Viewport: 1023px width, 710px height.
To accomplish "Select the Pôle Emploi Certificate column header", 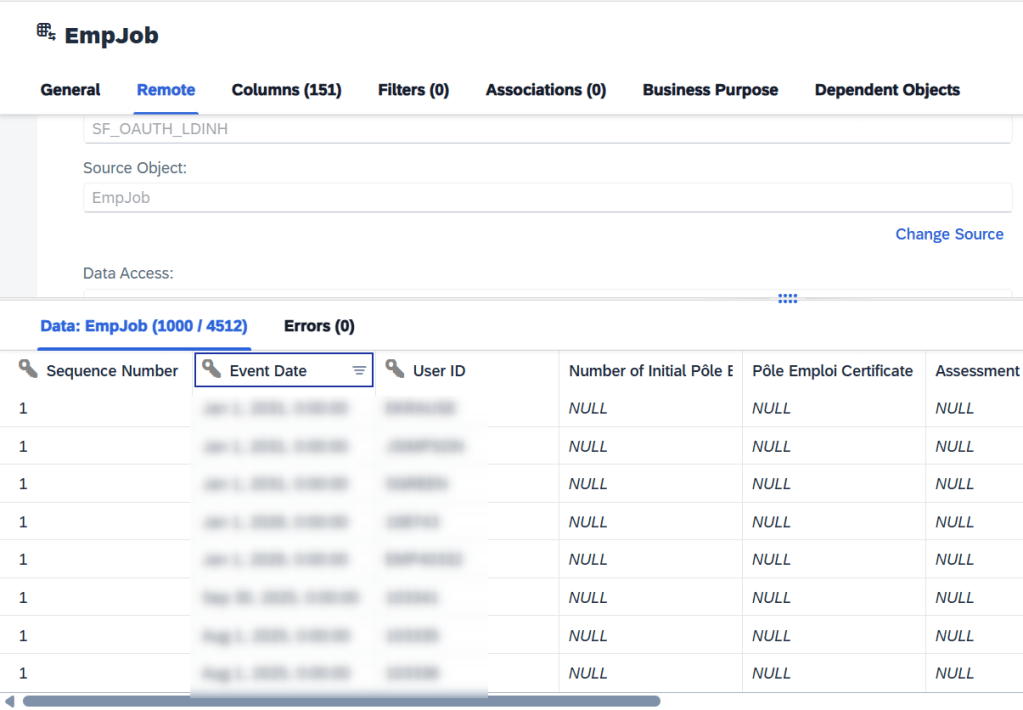I will pyautogui.click(x=832, y=371).
